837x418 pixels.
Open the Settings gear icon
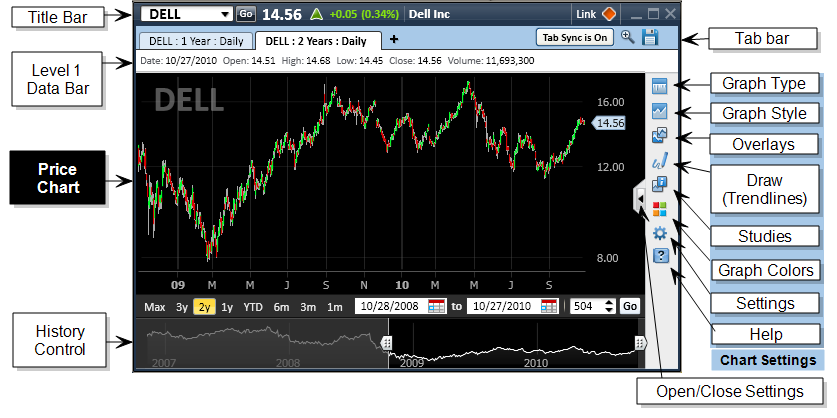pos(660,233)
